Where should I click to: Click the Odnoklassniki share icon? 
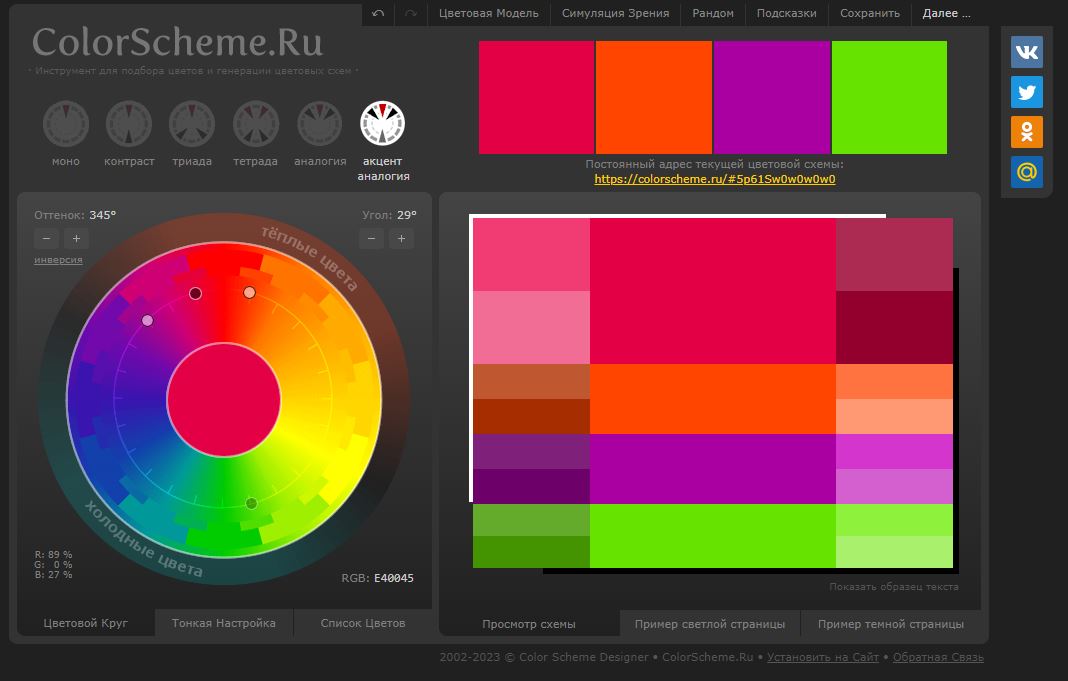1026,131
